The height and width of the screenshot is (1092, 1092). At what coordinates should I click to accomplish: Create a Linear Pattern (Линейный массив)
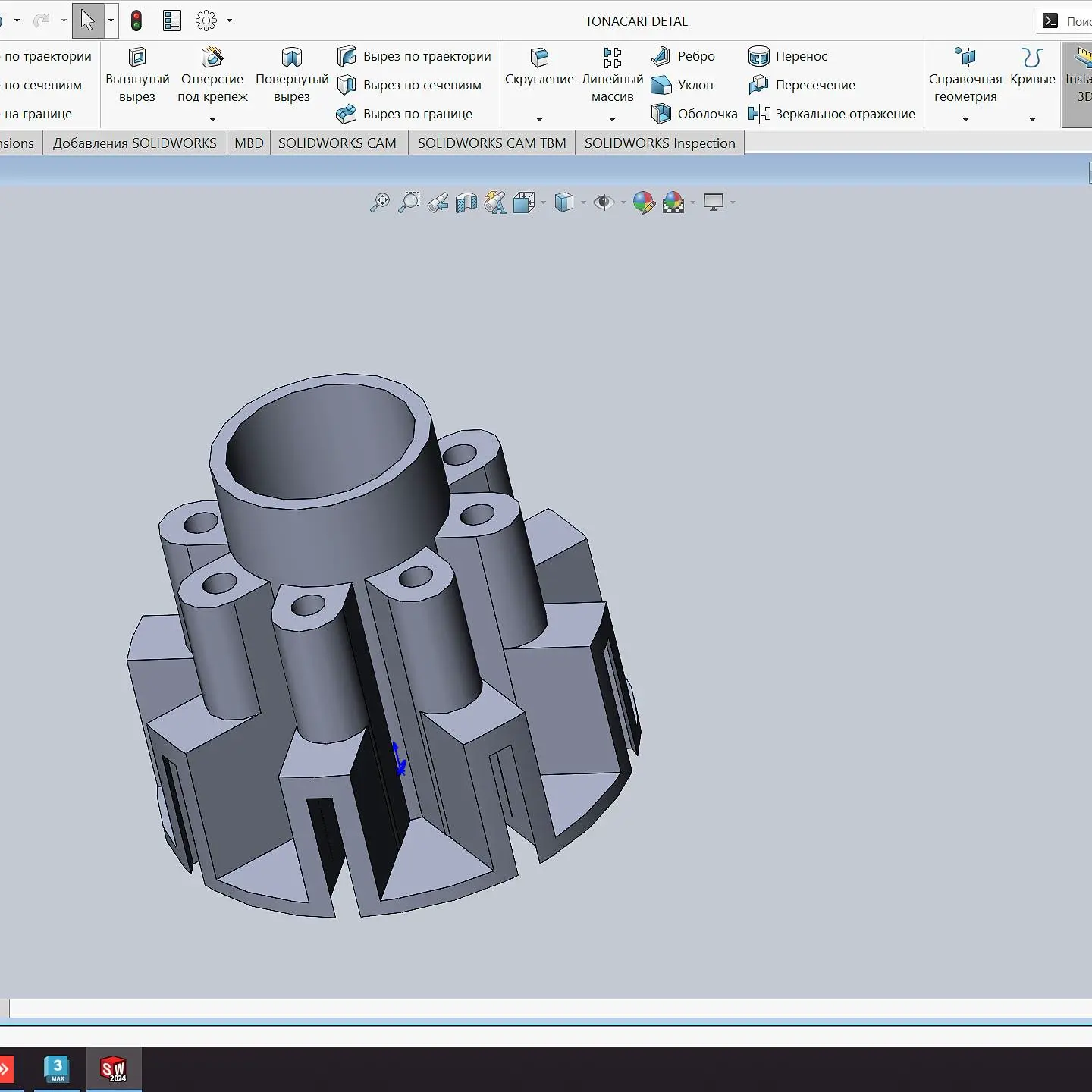coord(612,76)
